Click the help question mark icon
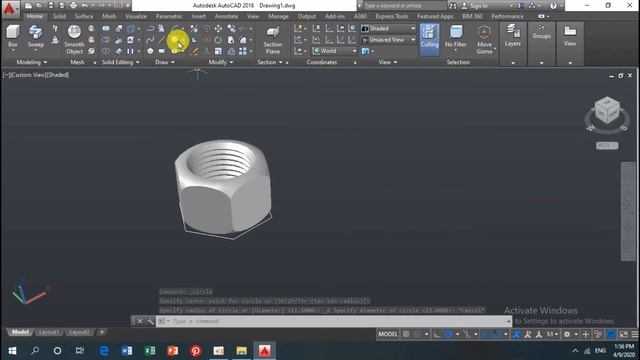Viewport: 640px width, 360px height. (x=553, y=6)
